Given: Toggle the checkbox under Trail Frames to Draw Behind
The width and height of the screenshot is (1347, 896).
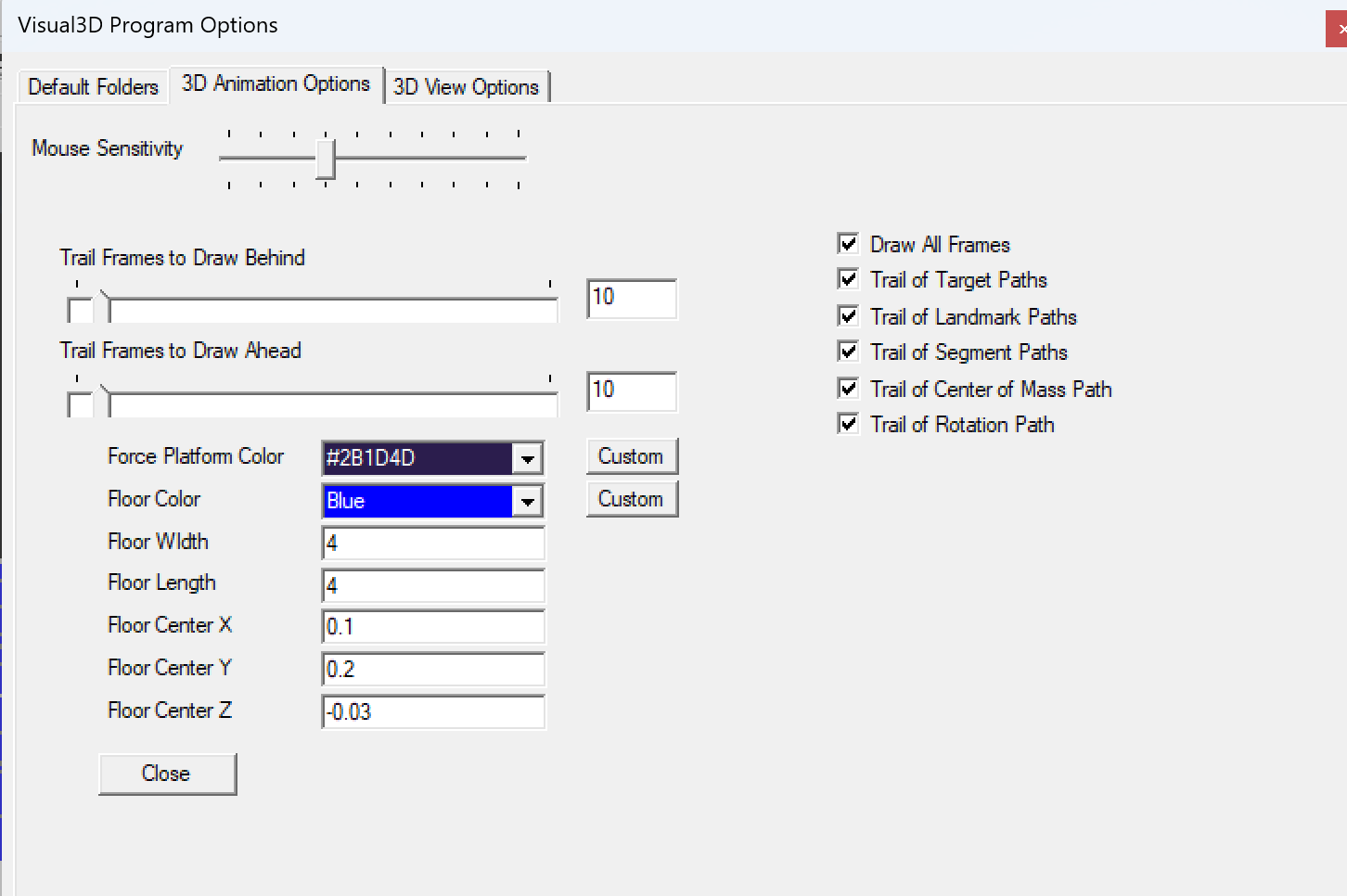Looking at the screenshot, I should pos(80,311).
